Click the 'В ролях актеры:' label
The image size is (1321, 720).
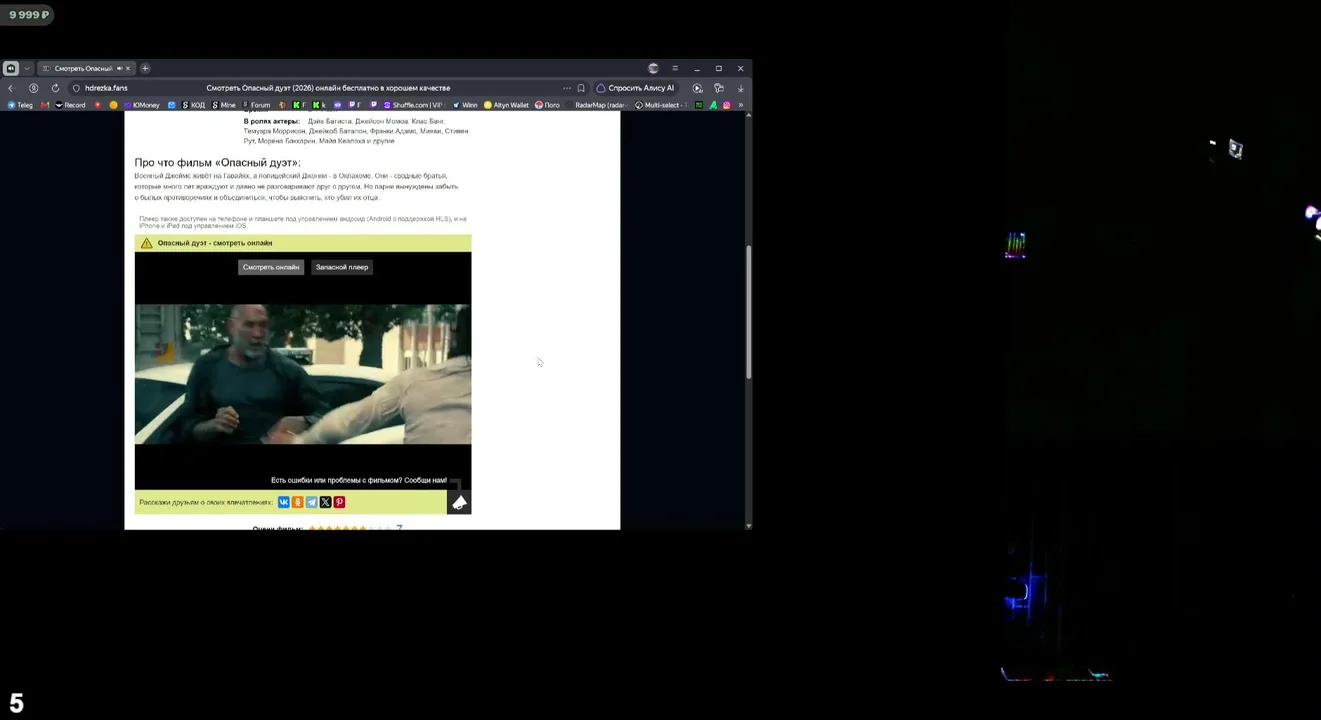(271, 121)
